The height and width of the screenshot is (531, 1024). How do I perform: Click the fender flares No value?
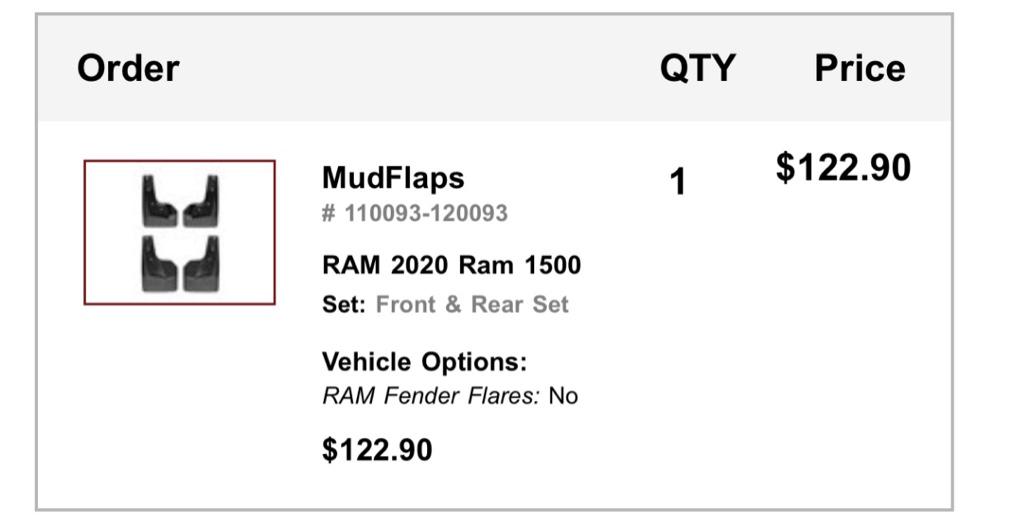coord(563,396)
